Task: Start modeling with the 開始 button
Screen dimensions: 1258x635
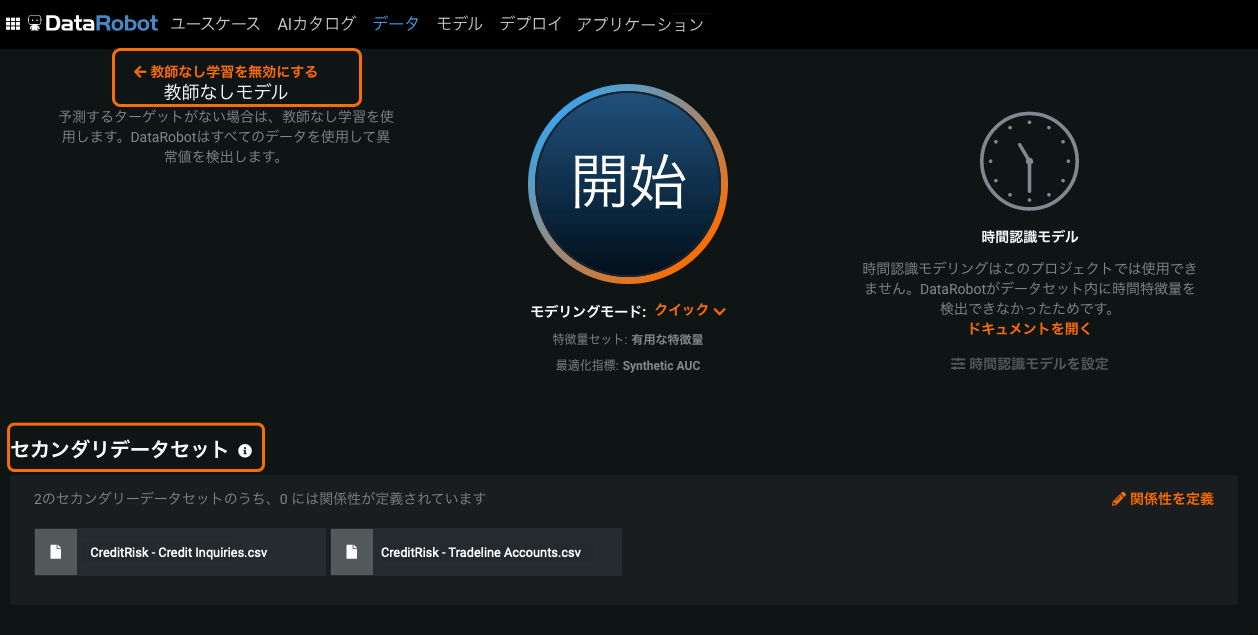Action: [628, 184]
